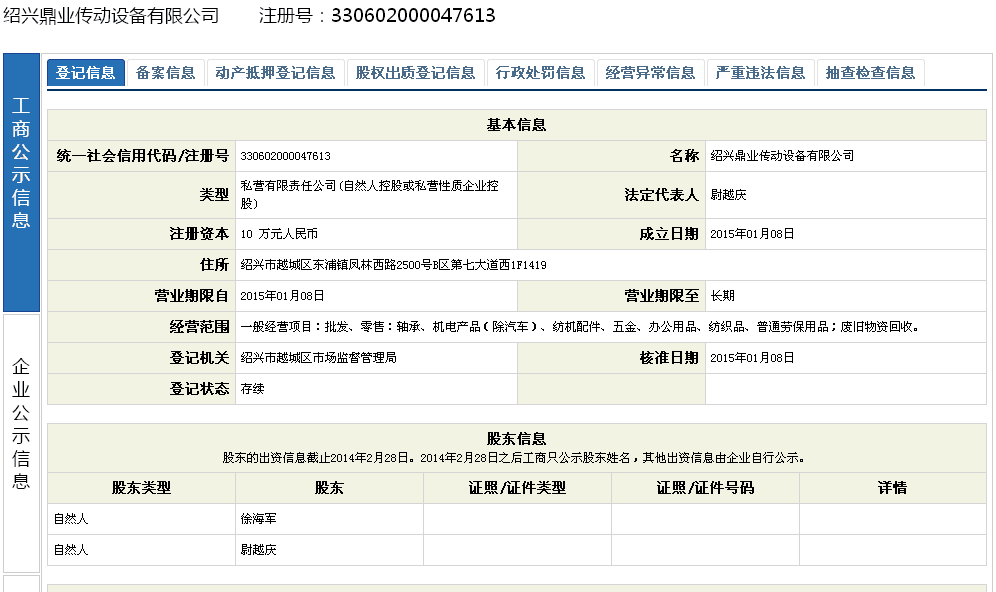Image resolution: width=996 pixels, height=592 pixels.
Task: Open the 股权出质登记信息 tab
Action: point(415,73)
